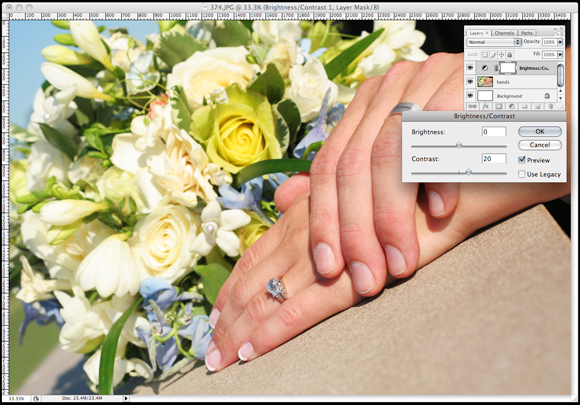Enable the Use Legacy checkbox
Viewport: 580px width, 405px height.
[x=522, y=174]
